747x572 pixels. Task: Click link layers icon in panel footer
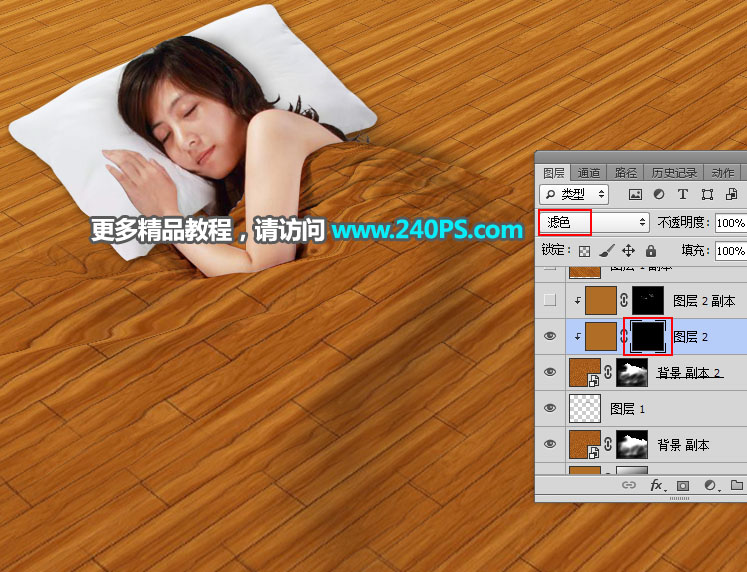[x=629, y=485]
